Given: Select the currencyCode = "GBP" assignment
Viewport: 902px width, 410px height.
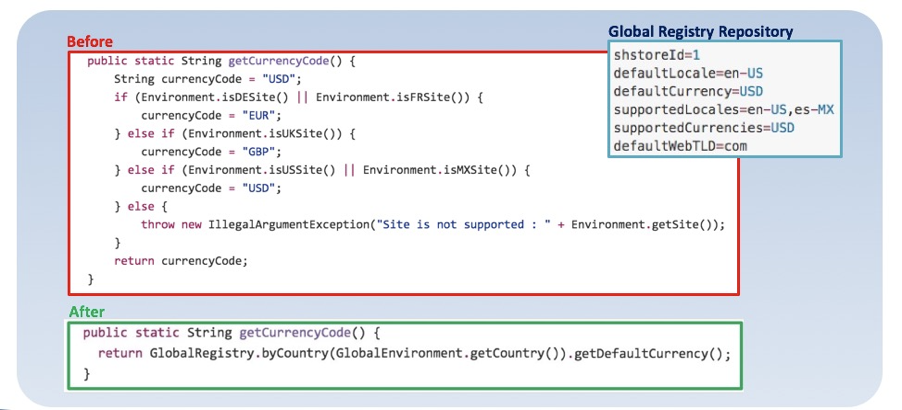Looking at the screenshot, I should (x=207, y=151).
